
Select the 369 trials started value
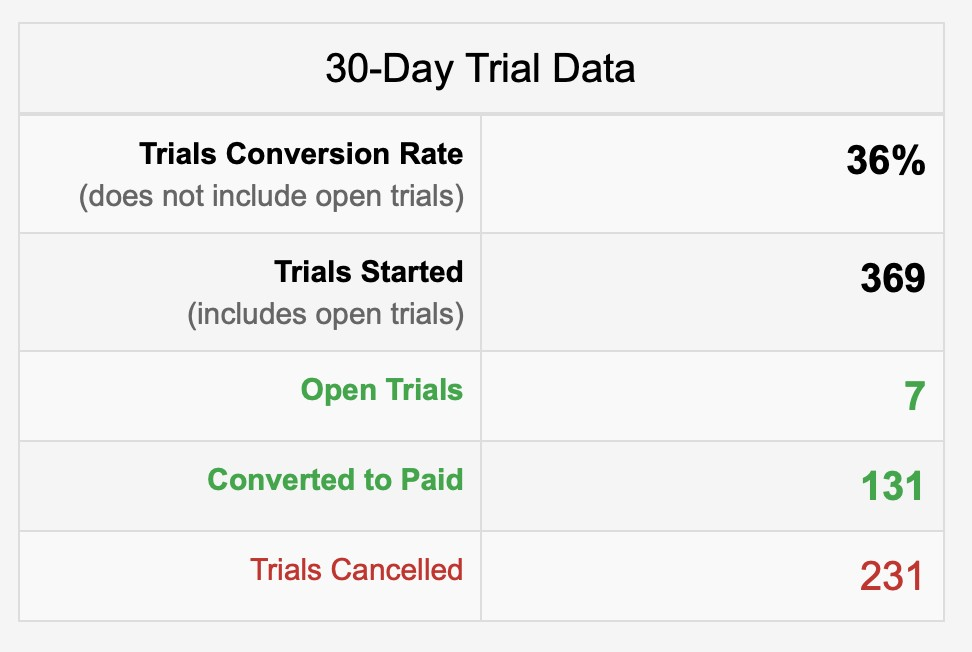tap(893, 278)
